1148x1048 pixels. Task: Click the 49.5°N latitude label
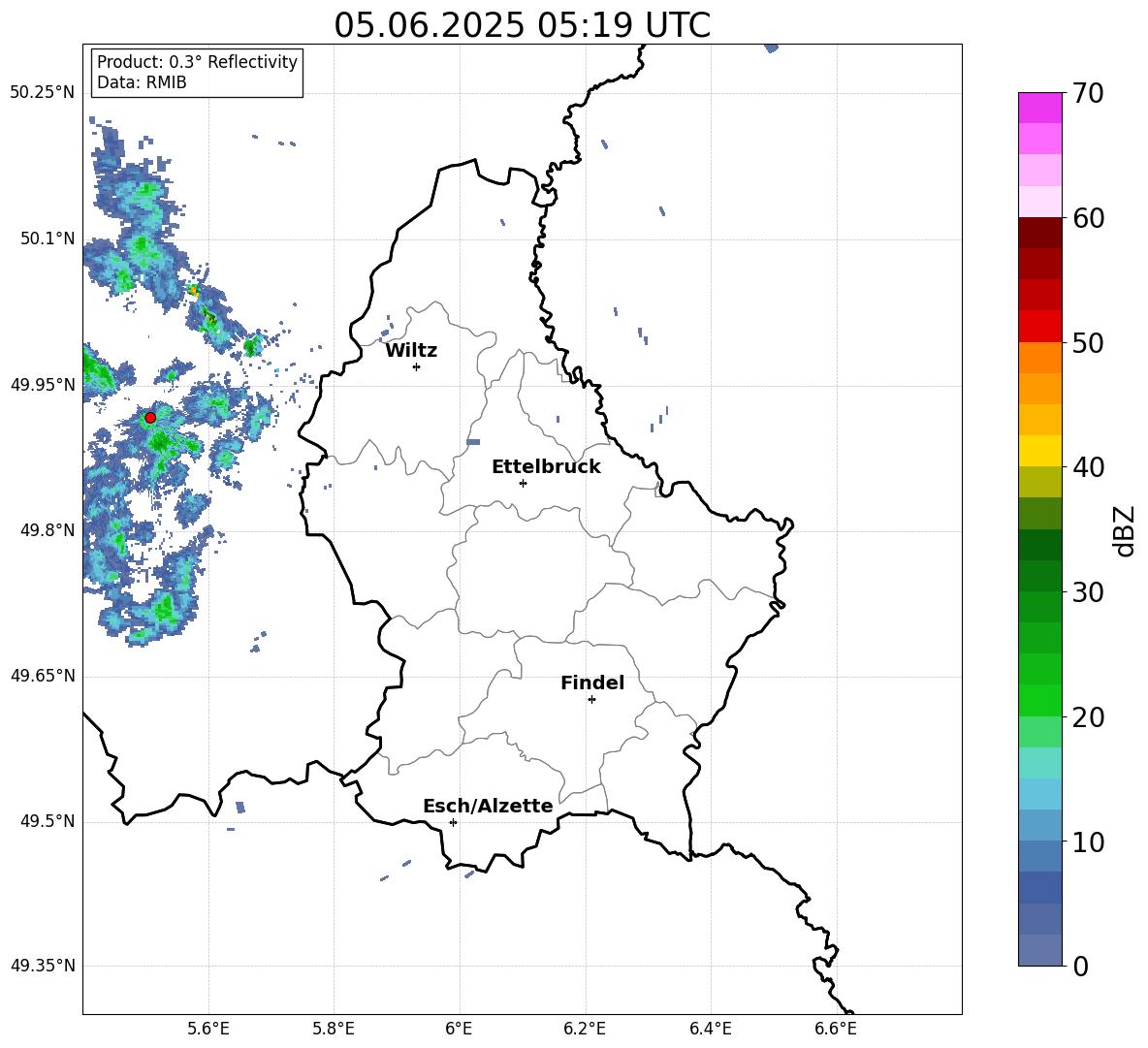pos(48,822)
